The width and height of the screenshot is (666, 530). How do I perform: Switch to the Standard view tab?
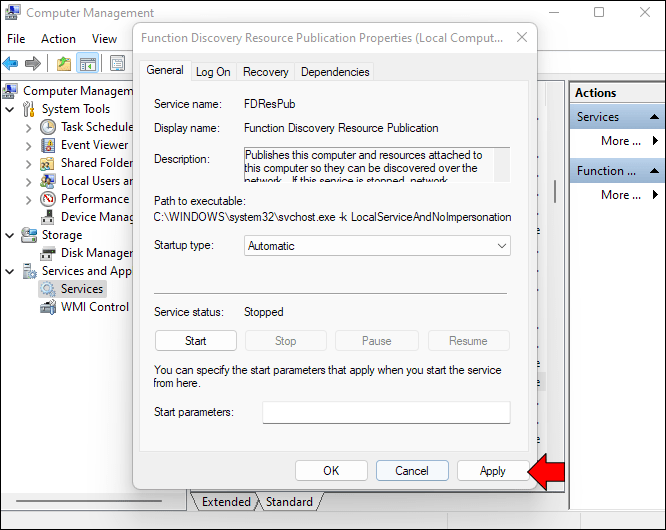tap(289, 502)
